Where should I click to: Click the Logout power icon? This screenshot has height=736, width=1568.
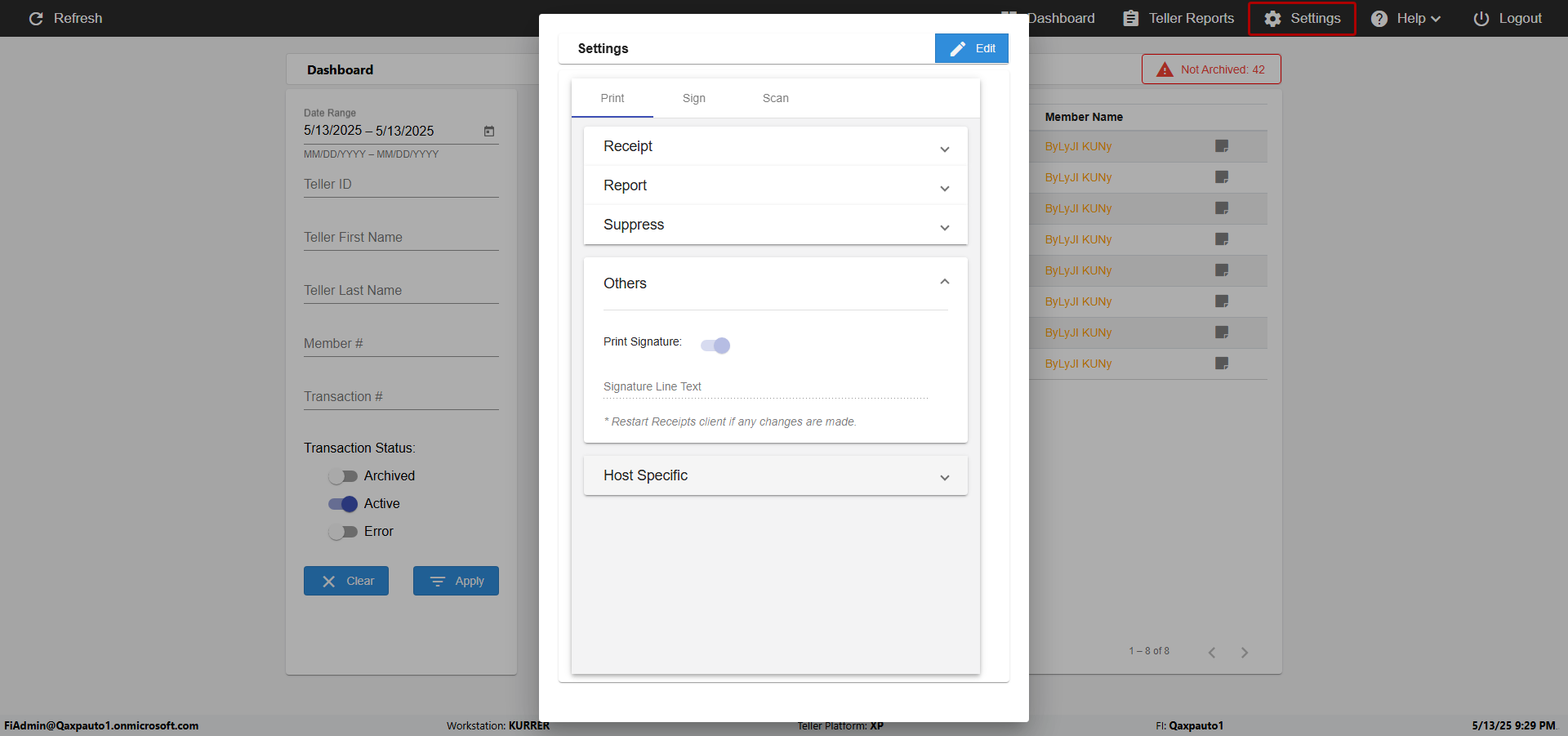click(x=1481, y=19)
